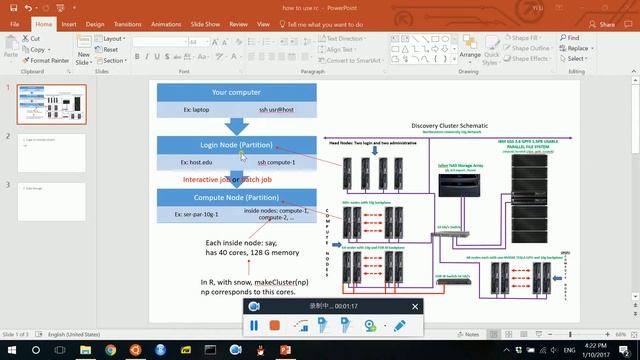The width and height of the screenshot is (640, 360).
Task: Open the Shape Fill dropdown
Action: click(x=524, y=38)
